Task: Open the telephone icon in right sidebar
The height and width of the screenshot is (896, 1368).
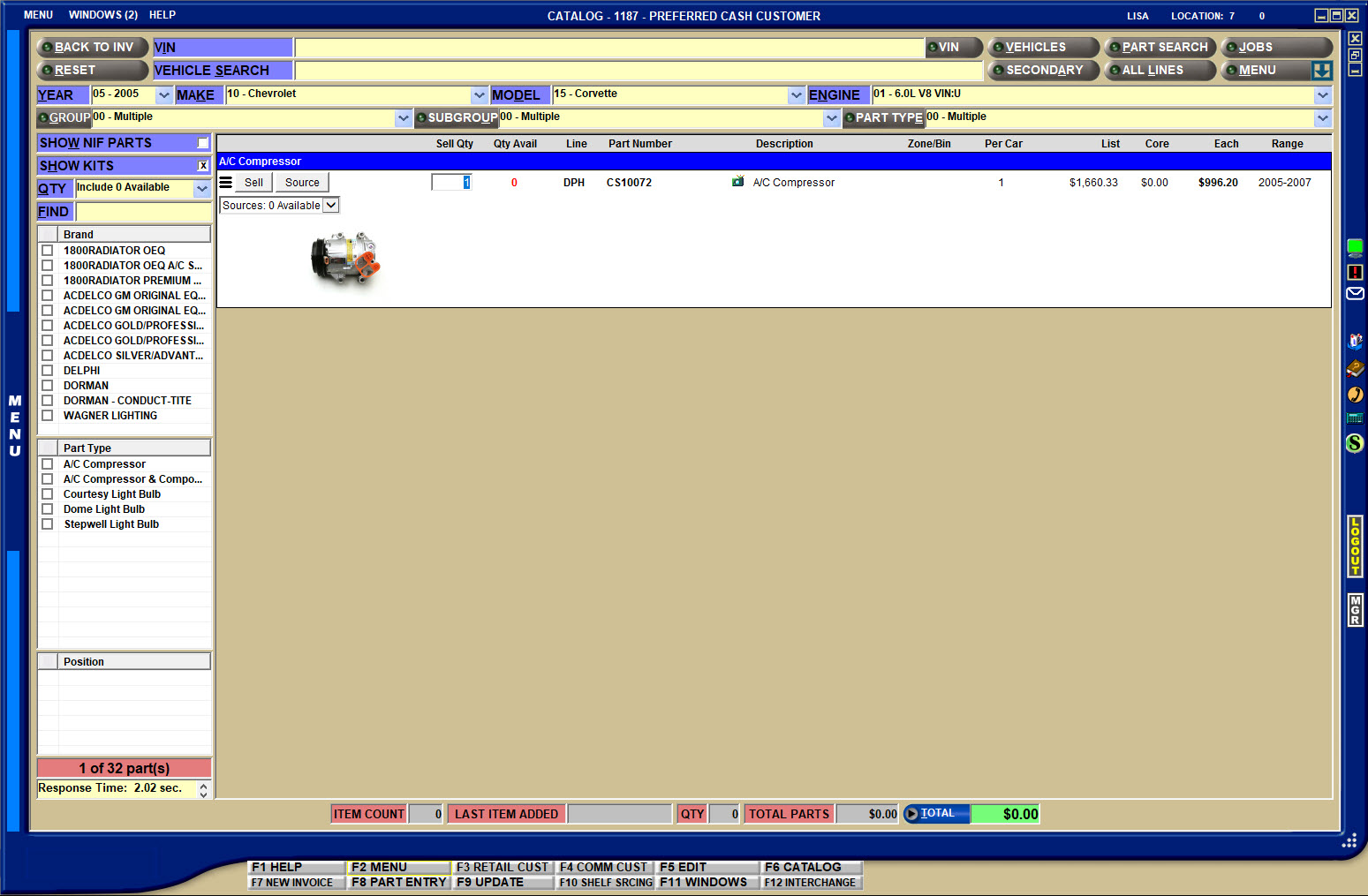Action: pyautogui.click(x=1355, y=395)
